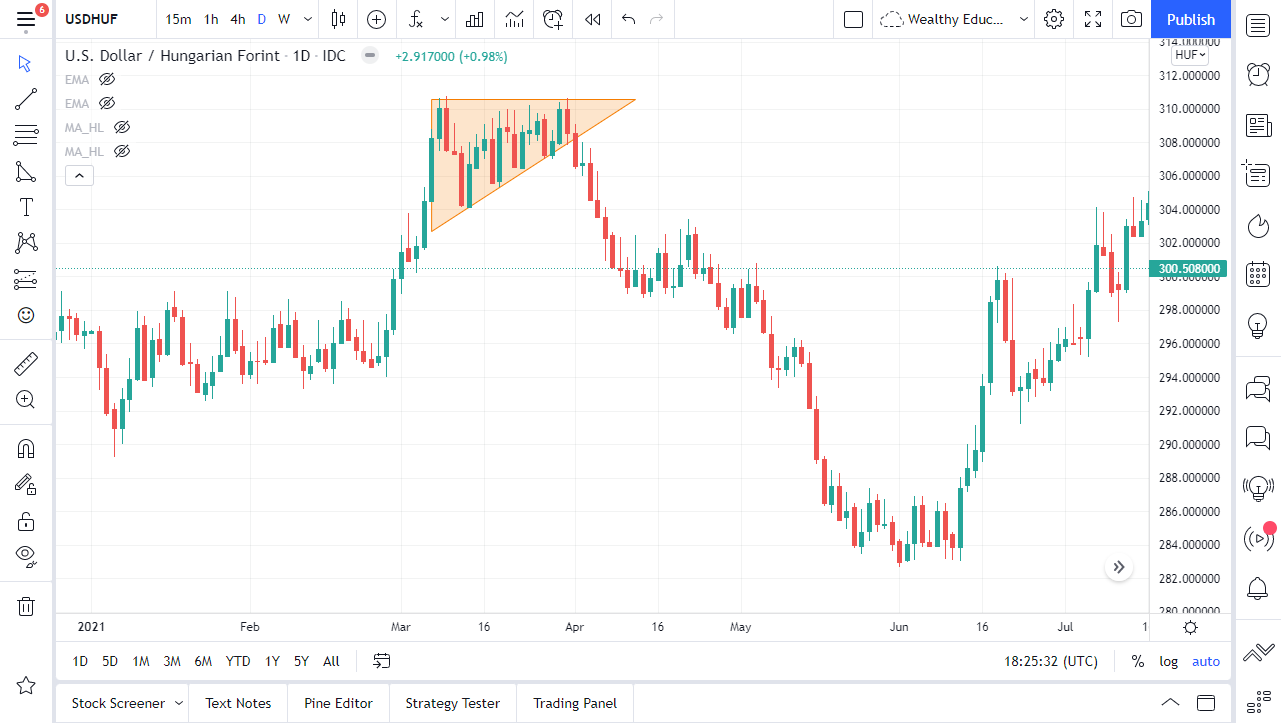Collapse the indicator legend
Screen dimensions: 1281x723
click(x=79, y=176)
